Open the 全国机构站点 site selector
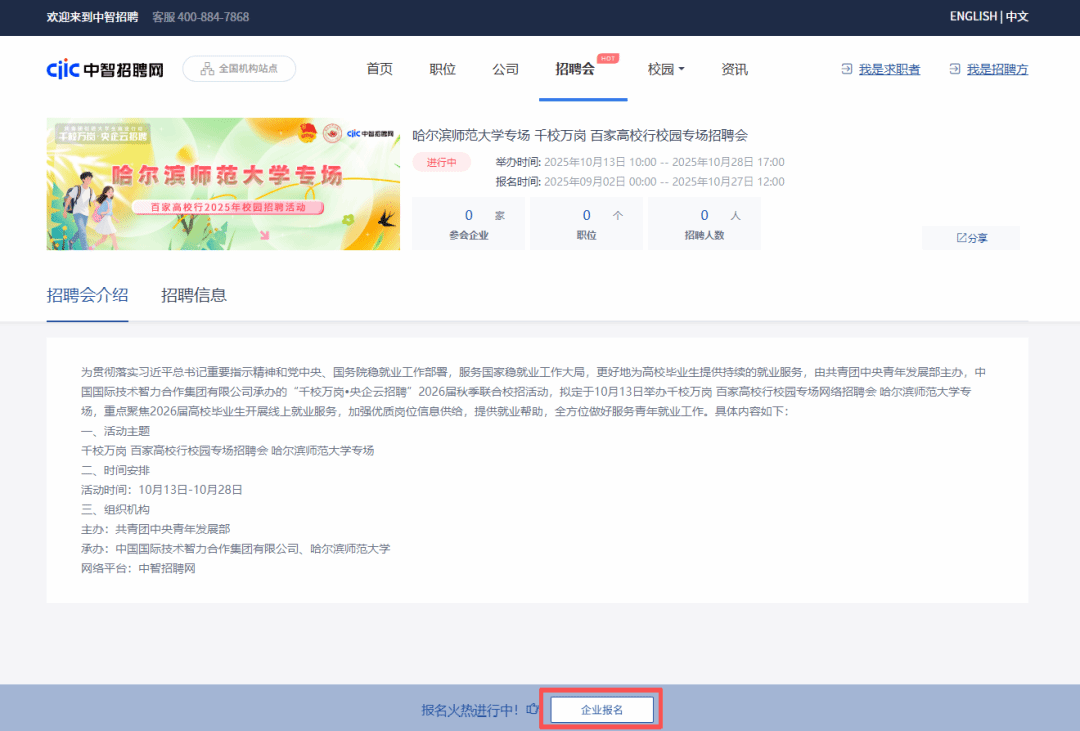Screen dimensions: 1080x731 tap(239, 69)
